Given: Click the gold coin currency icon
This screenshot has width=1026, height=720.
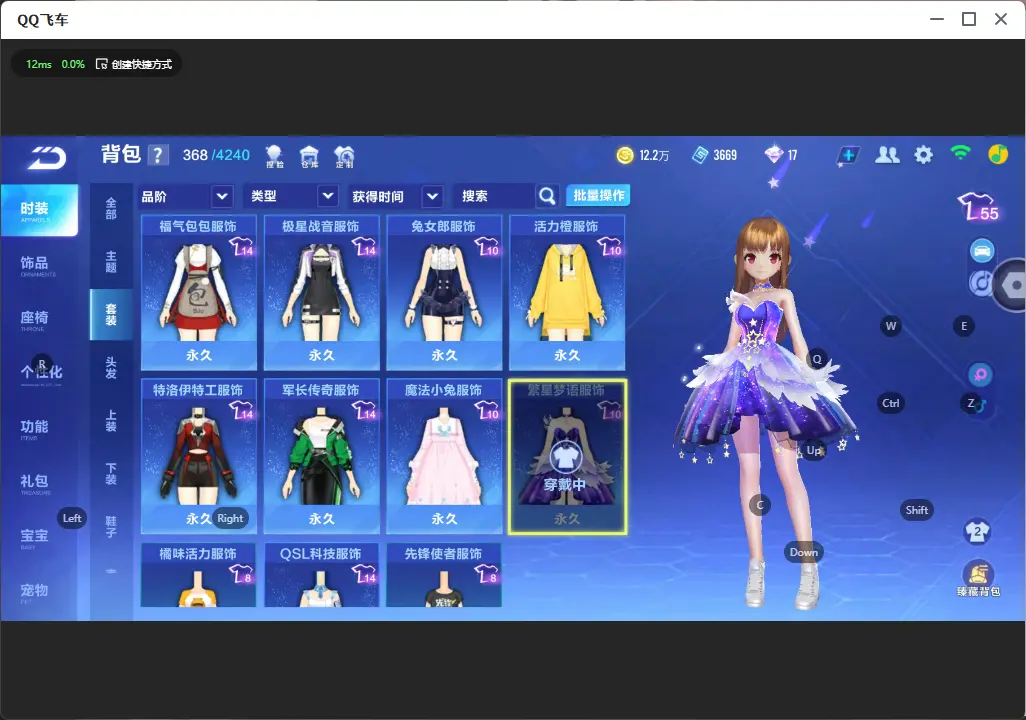Looking at the screenshot, I should 625,155.
